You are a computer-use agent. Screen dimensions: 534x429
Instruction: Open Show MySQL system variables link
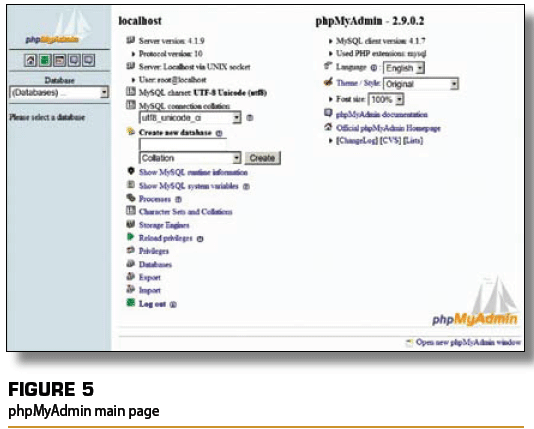coord(189,186)
